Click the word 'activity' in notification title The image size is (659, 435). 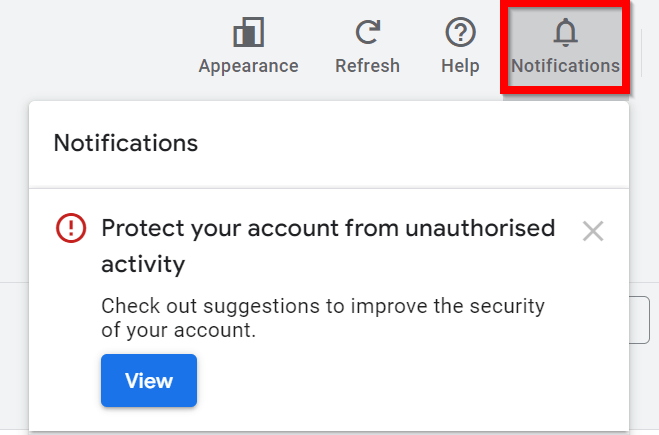tap(143, 264)
